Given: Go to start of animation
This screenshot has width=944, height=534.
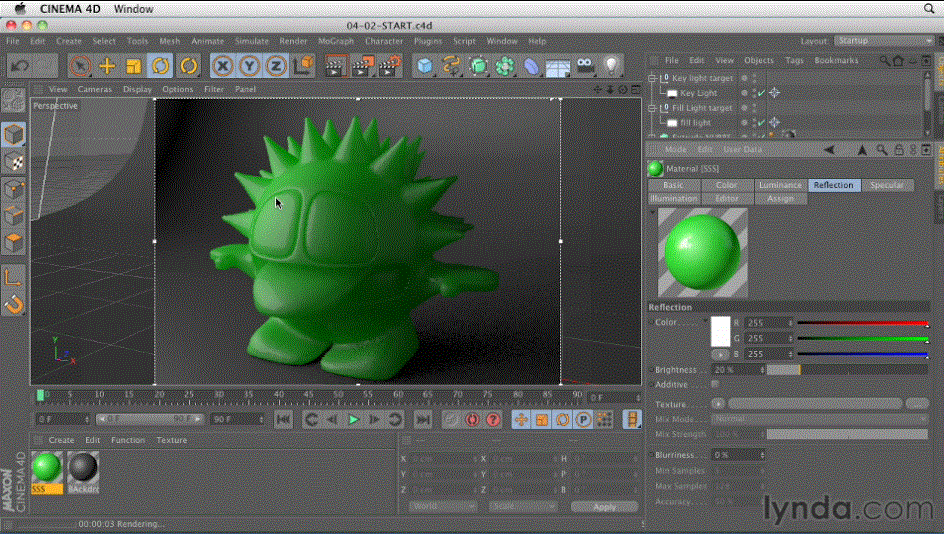Looking at the screenshot, I should tap(283, 420).
